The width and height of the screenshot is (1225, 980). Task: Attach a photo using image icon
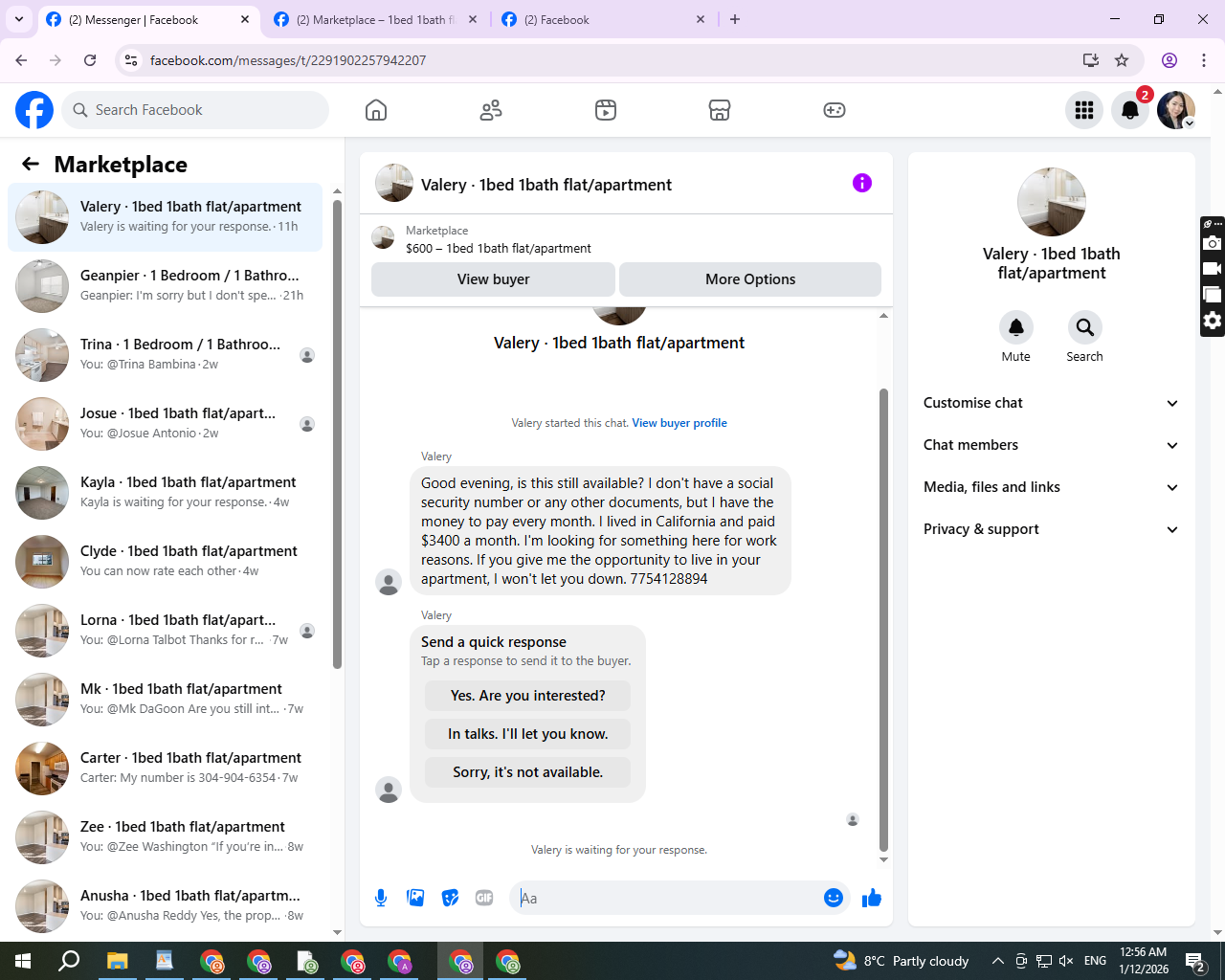point(415,898)
